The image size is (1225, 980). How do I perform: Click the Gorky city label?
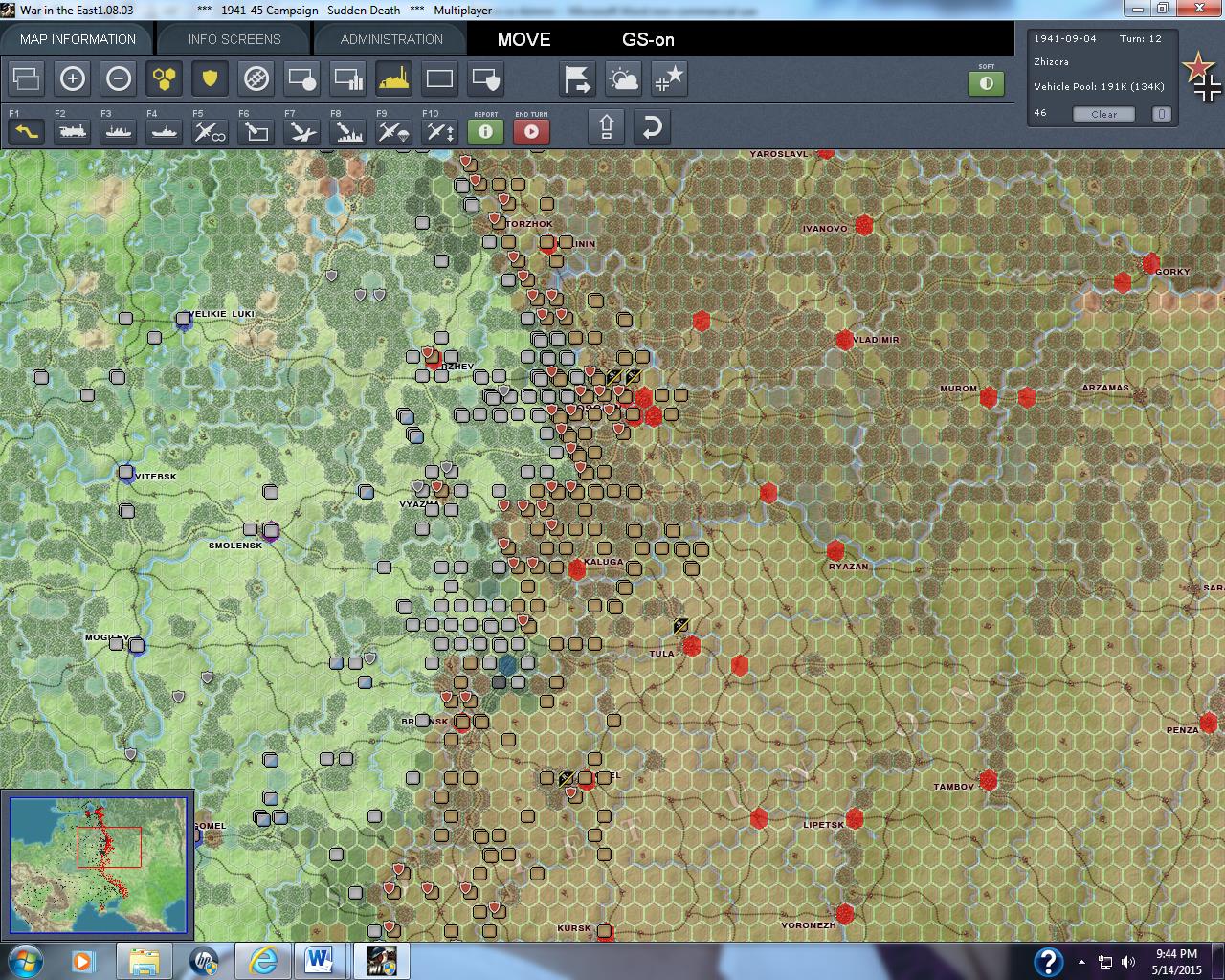coord(1172,272)
